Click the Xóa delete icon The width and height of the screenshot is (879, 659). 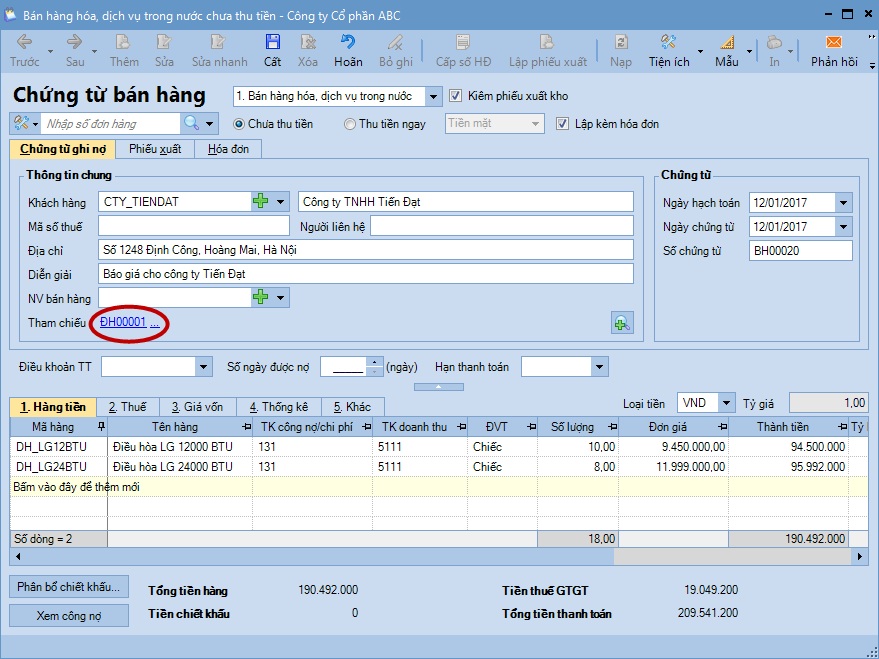[308, 43]
